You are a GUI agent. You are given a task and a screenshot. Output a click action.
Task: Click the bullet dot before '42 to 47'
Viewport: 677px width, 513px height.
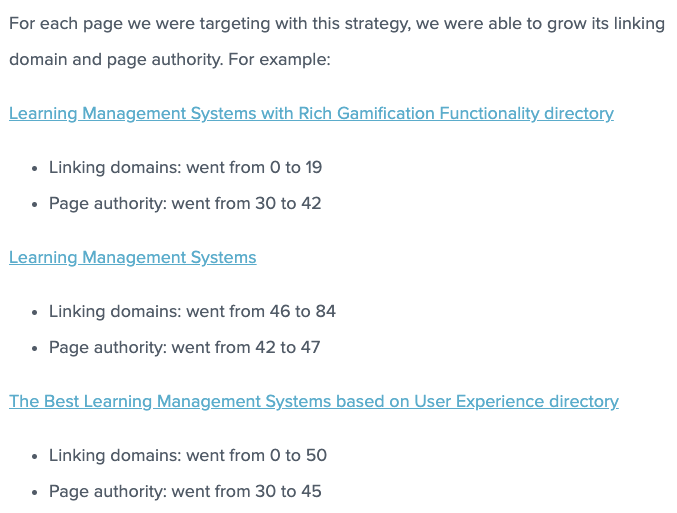click(34, 348)
